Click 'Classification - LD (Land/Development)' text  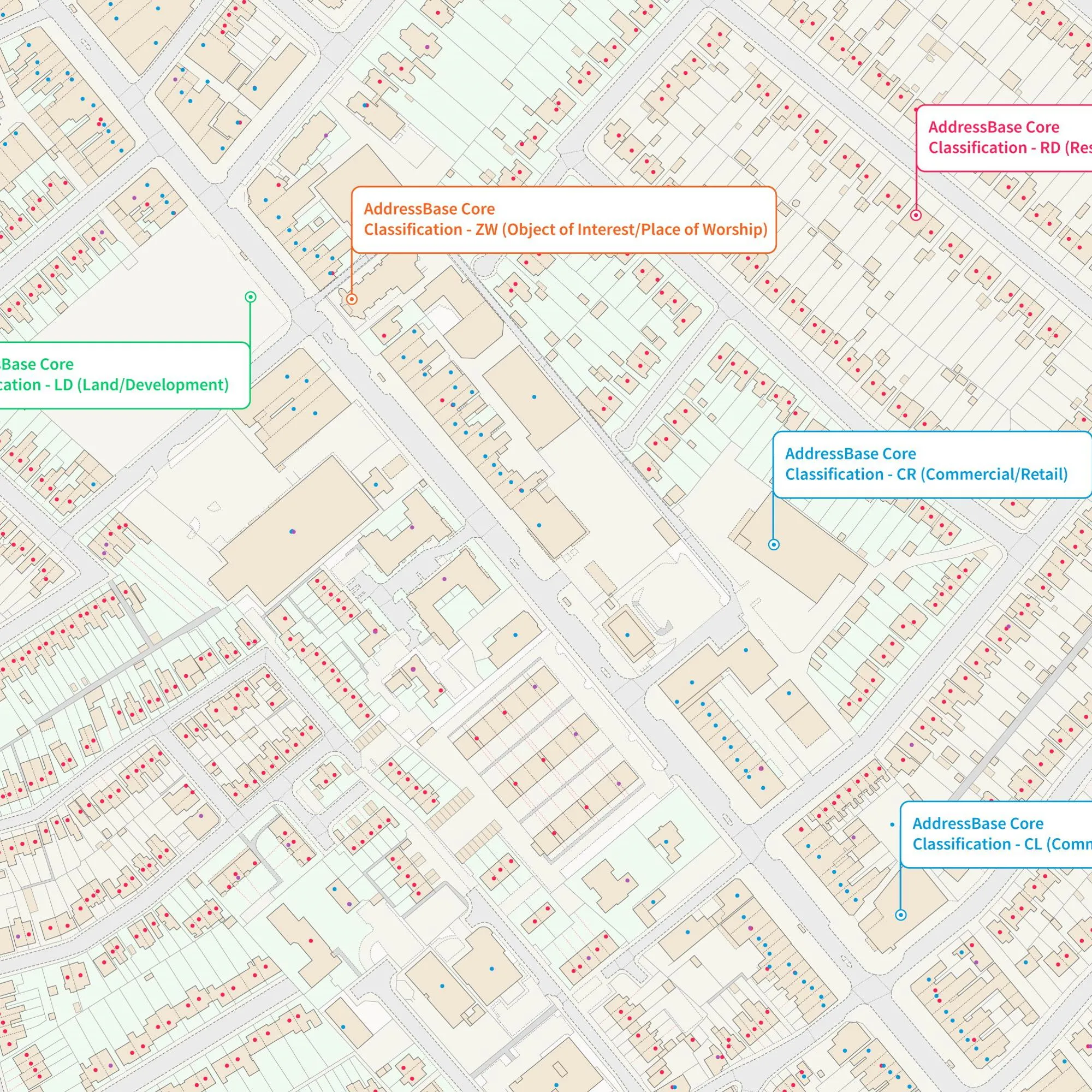pos(113,385)
